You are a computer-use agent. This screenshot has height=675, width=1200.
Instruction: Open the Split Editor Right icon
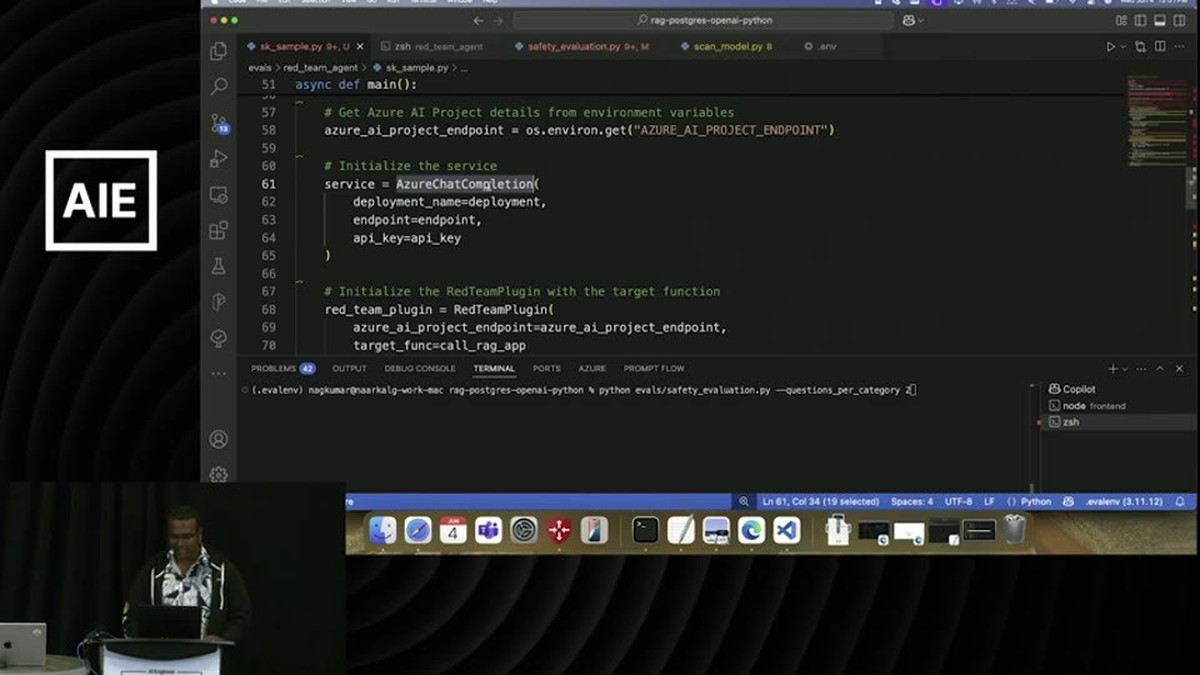pyautogui.click(x=1160, y=46)
